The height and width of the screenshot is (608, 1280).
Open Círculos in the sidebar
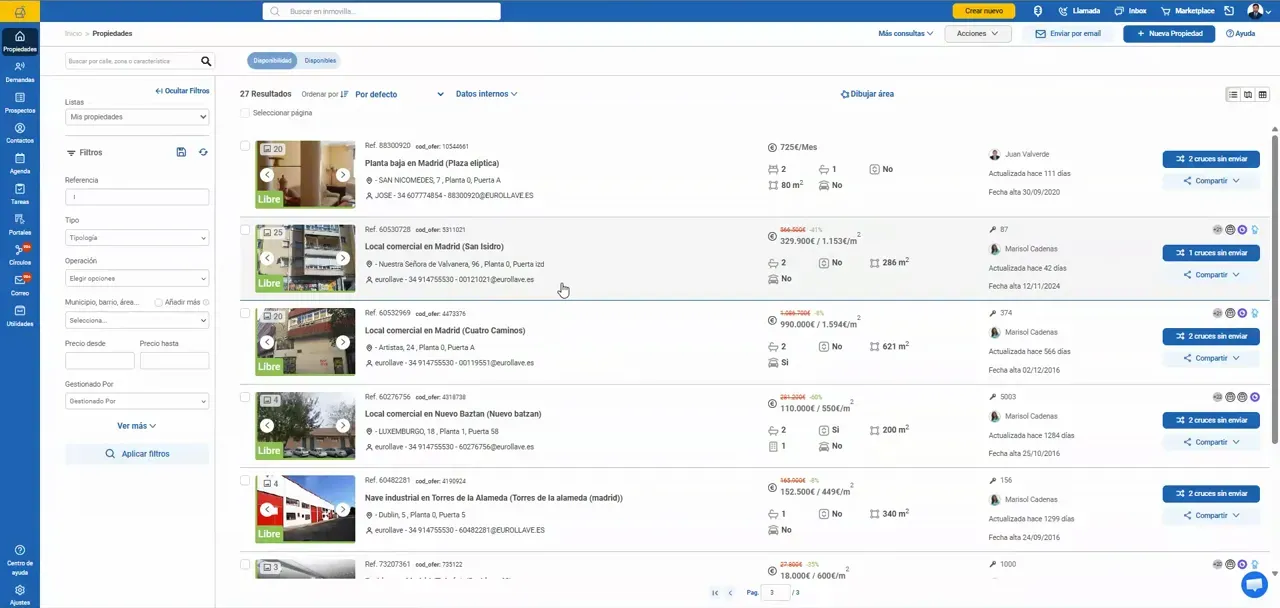point(20,254)
